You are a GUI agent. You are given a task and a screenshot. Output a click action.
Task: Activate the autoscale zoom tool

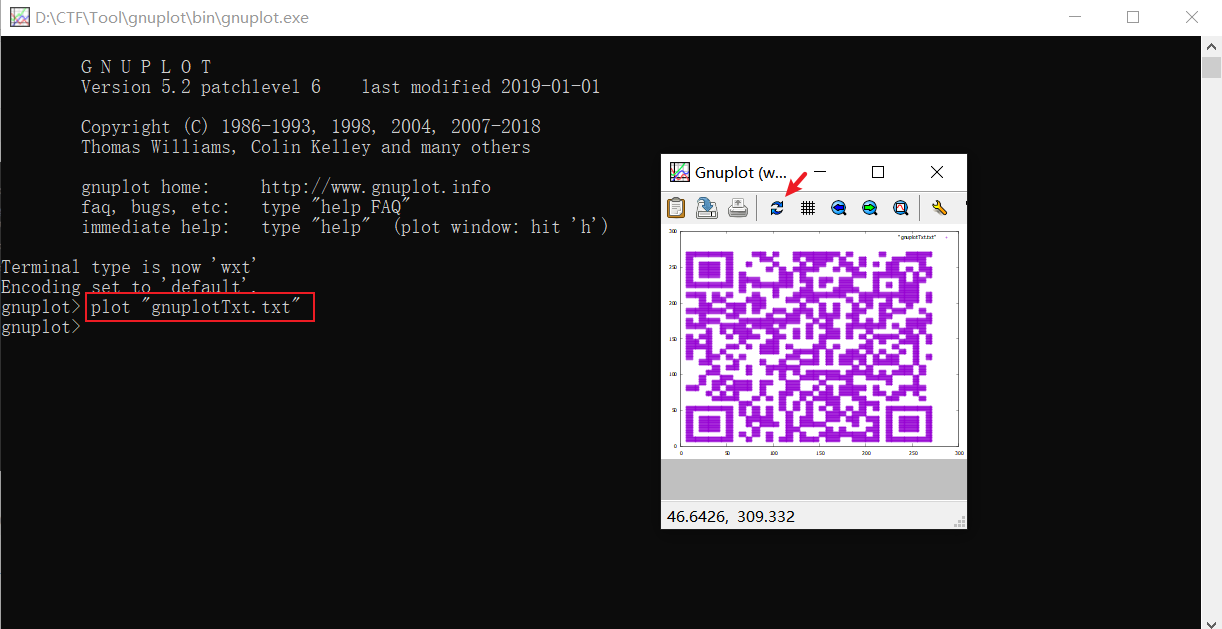coord(900,207)
